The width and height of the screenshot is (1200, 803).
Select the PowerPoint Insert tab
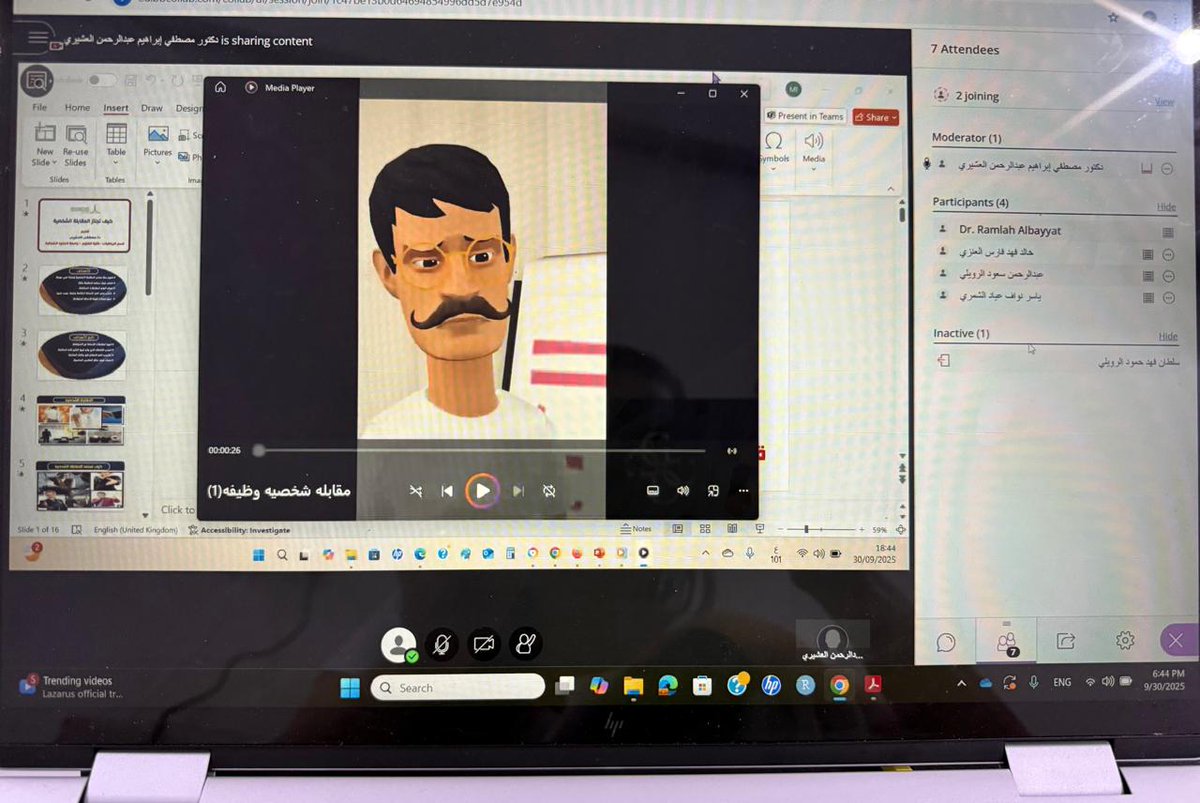[115, 108]
